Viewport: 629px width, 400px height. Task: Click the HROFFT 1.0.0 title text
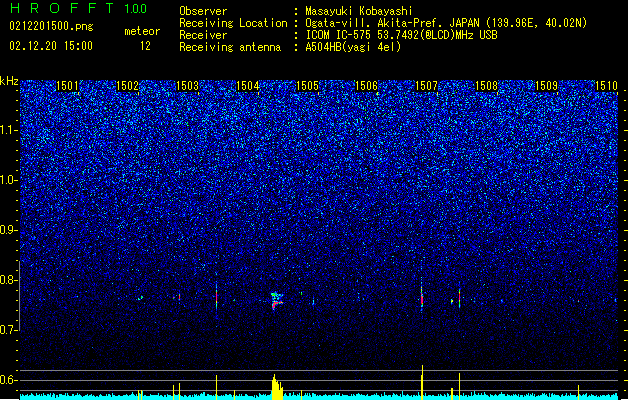[x=78, y=8]
